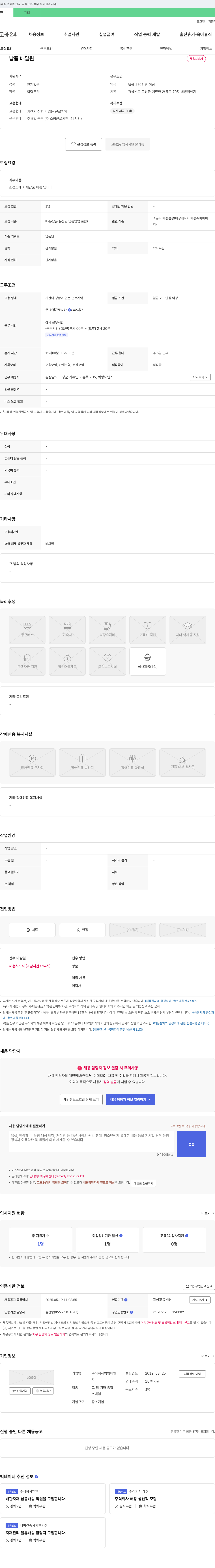
Task: Click the 열람차단 button under logo
Action: click(43, 1391)
